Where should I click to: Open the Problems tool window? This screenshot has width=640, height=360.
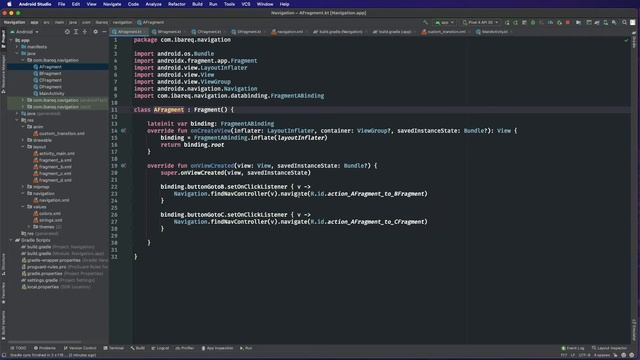[x=44, y=348]
